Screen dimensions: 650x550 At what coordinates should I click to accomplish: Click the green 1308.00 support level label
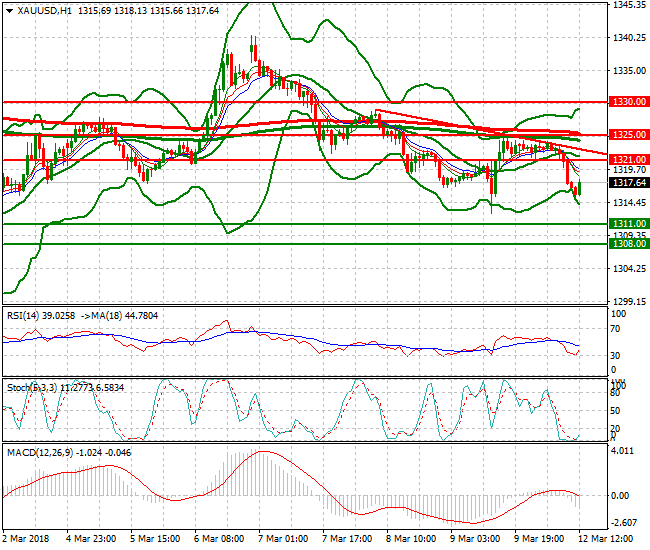[628, 243]
